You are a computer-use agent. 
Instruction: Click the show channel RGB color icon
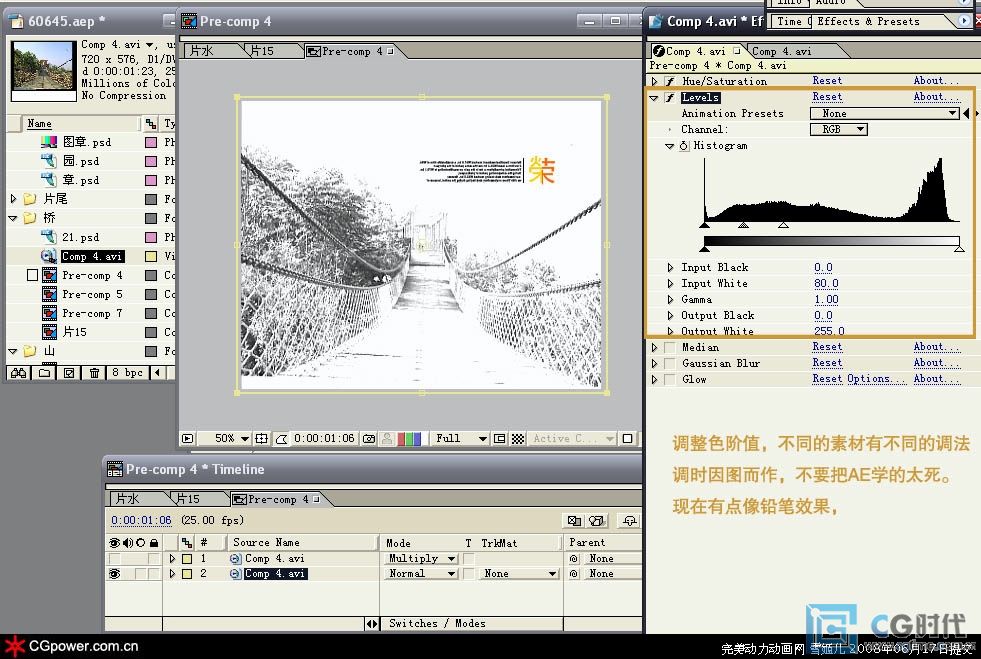pos(409,438)
